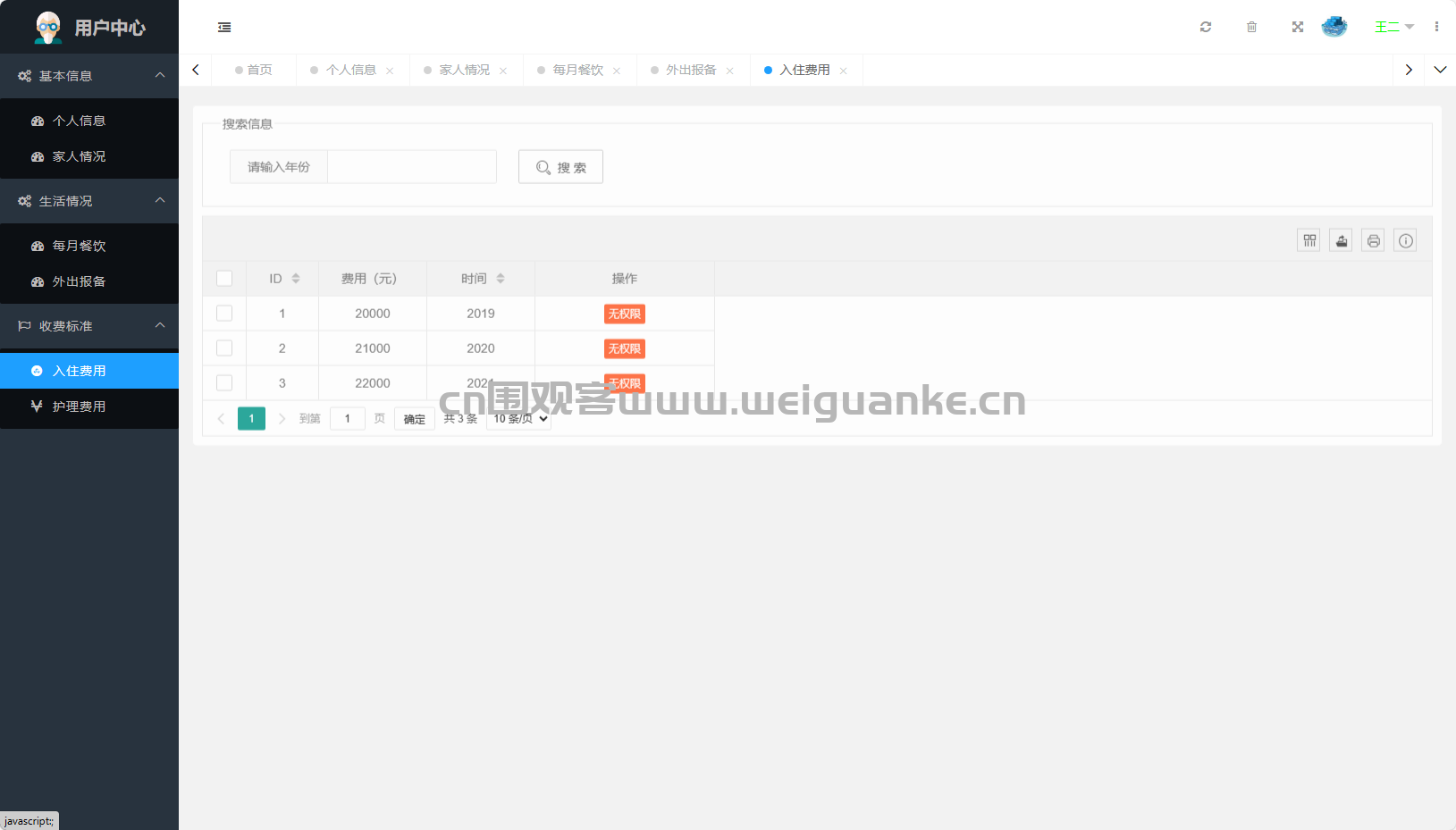
Task: Close the 个人信息 tab
Action: (390, 71)
